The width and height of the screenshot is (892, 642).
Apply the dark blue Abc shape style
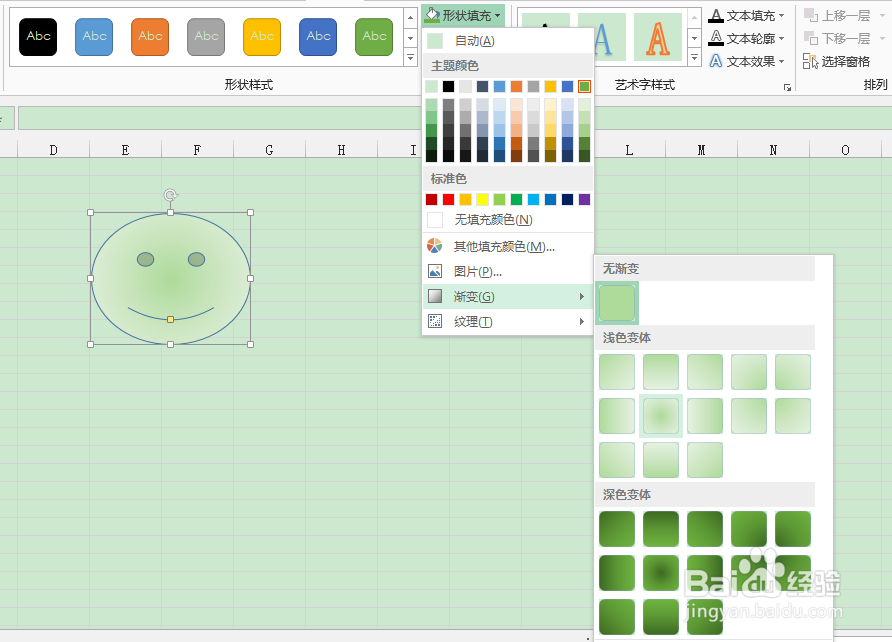318,36
